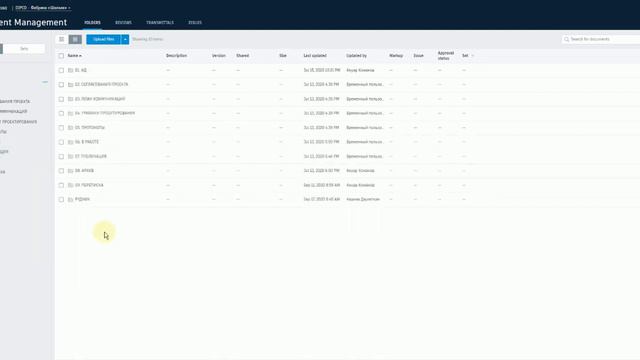Open the Folders tab
Image resolution: width=640 pixels, height=360 pixels.
point(92,22)
